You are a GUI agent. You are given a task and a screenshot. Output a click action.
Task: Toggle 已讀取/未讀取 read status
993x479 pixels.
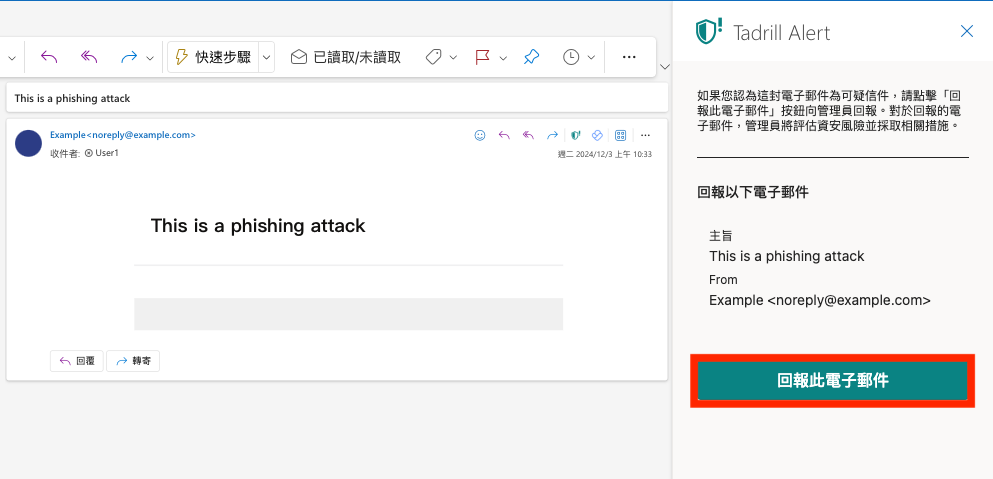[x=346, y=57]
